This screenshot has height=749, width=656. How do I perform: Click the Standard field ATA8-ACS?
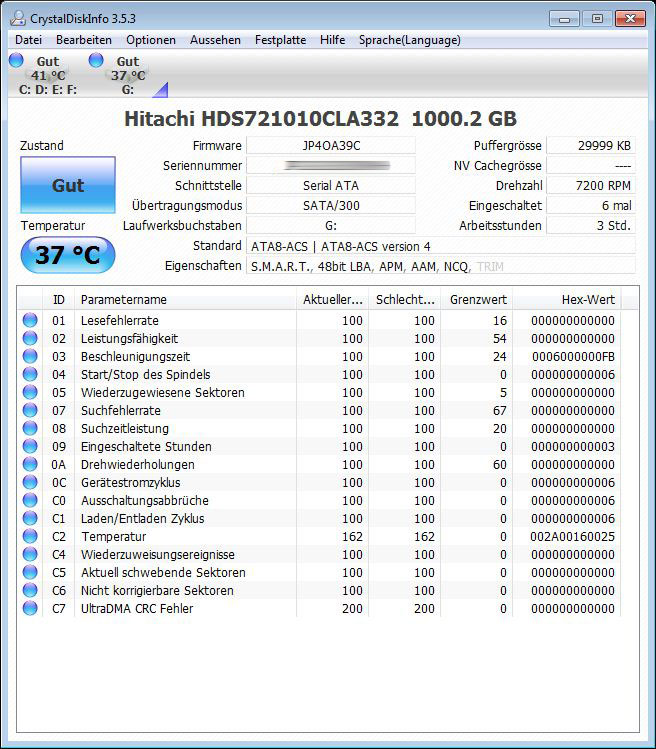click(x=441, y=246)
